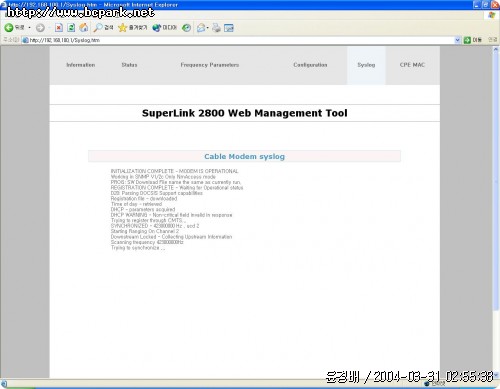
Task: Click the greyed Forward arrow button
Action: [x=40, y=28]
